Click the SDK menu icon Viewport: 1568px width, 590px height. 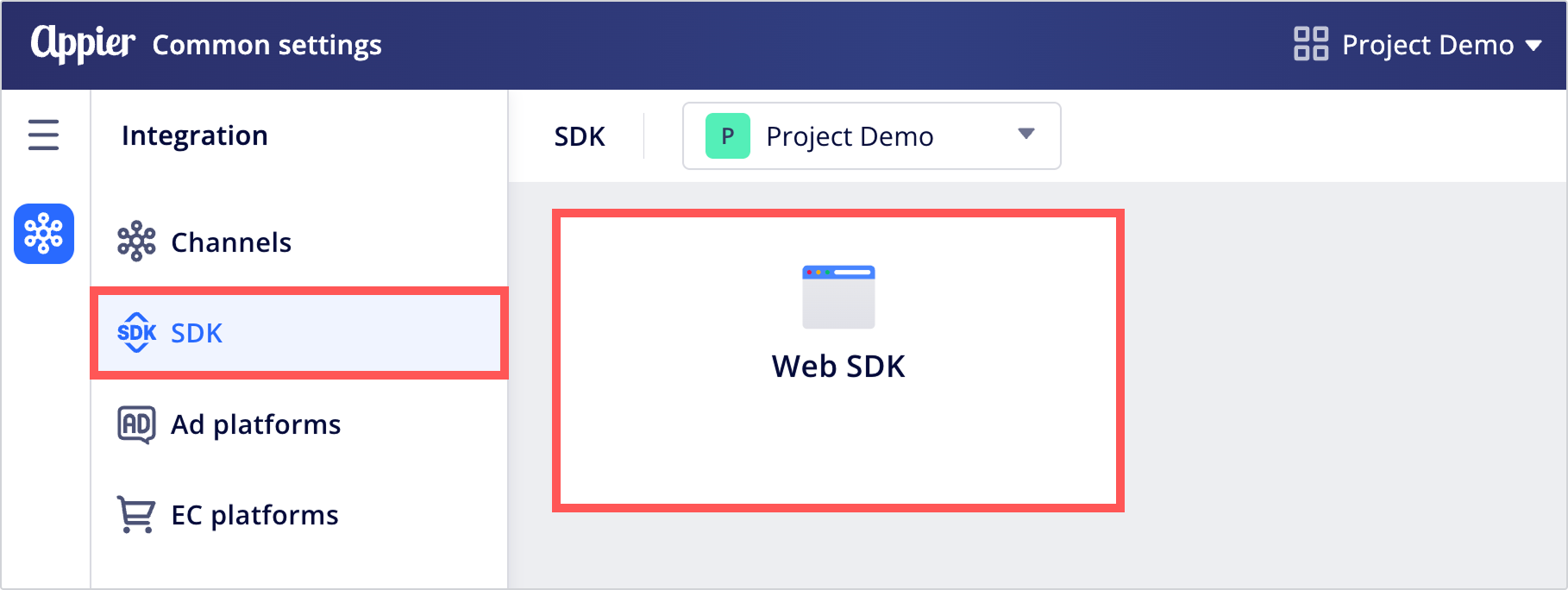(x=136, y=333)
